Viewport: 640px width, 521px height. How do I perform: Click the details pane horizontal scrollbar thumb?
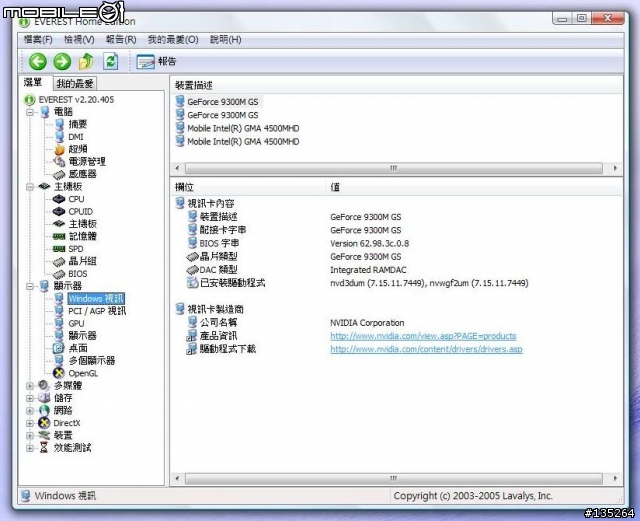tap(393, 478)
